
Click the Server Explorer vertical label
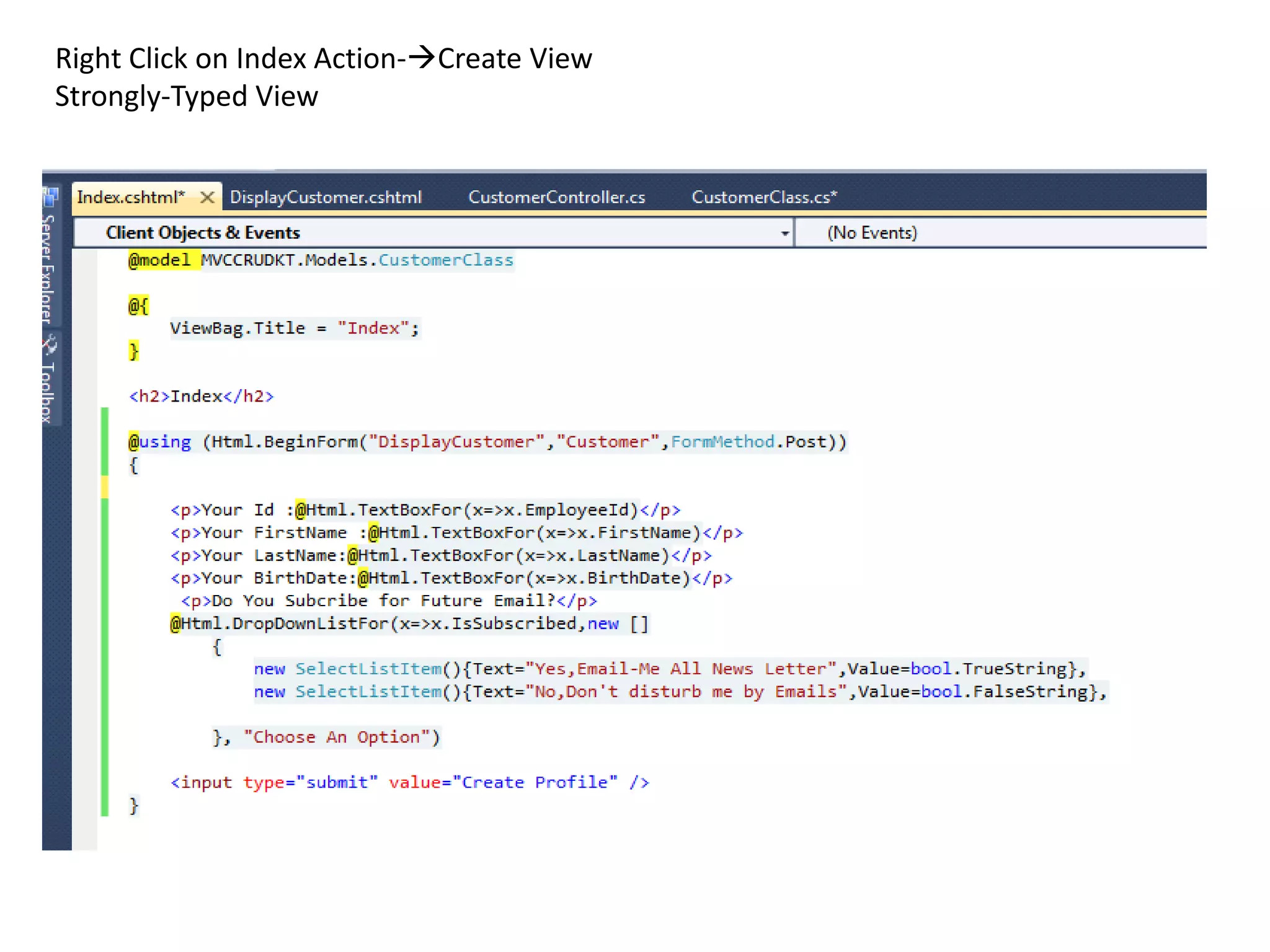(48, 270)
